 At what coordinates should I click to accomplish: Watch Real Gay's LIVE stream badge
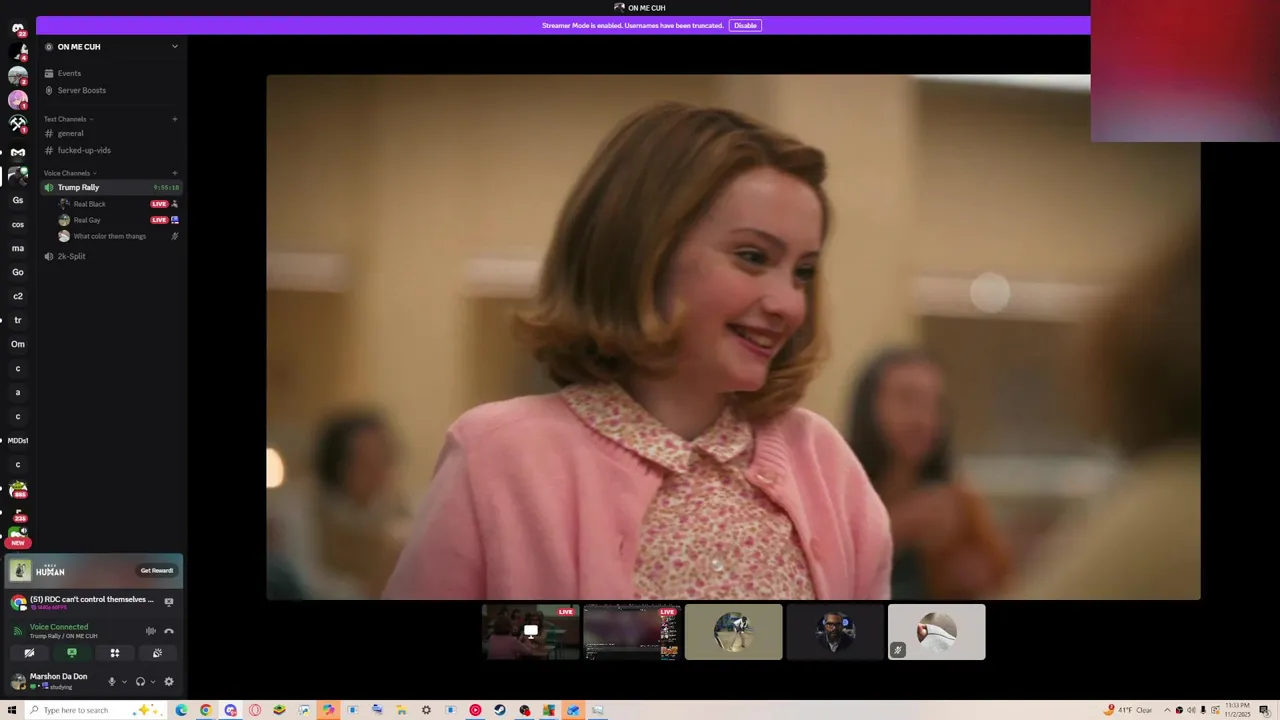[159, 220]
